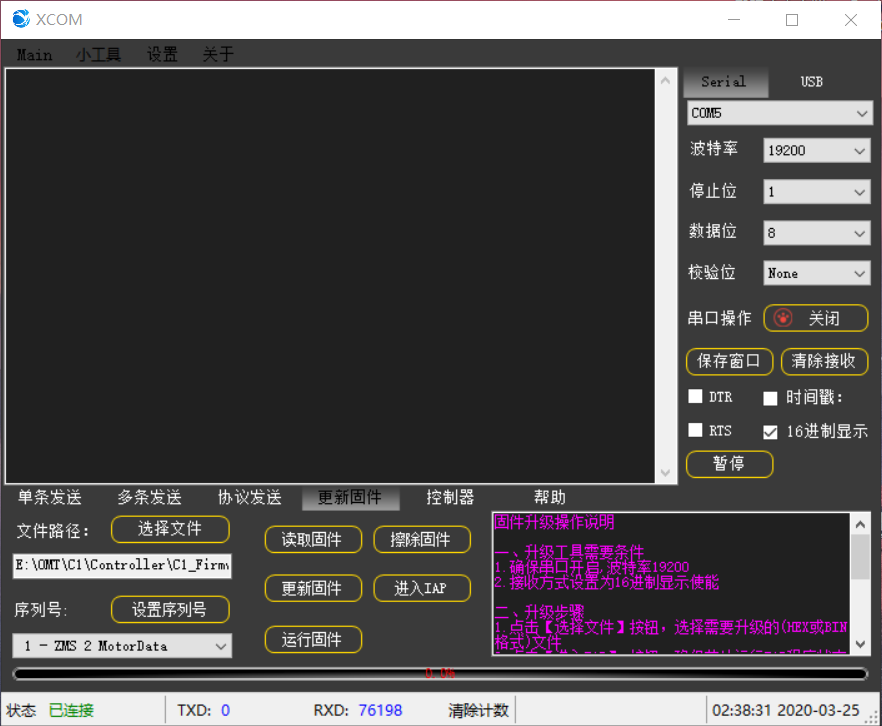Enable the 时间戳 timestamp checkbox
The height and width of the screenshot is (726, 882).
(770, 398)
